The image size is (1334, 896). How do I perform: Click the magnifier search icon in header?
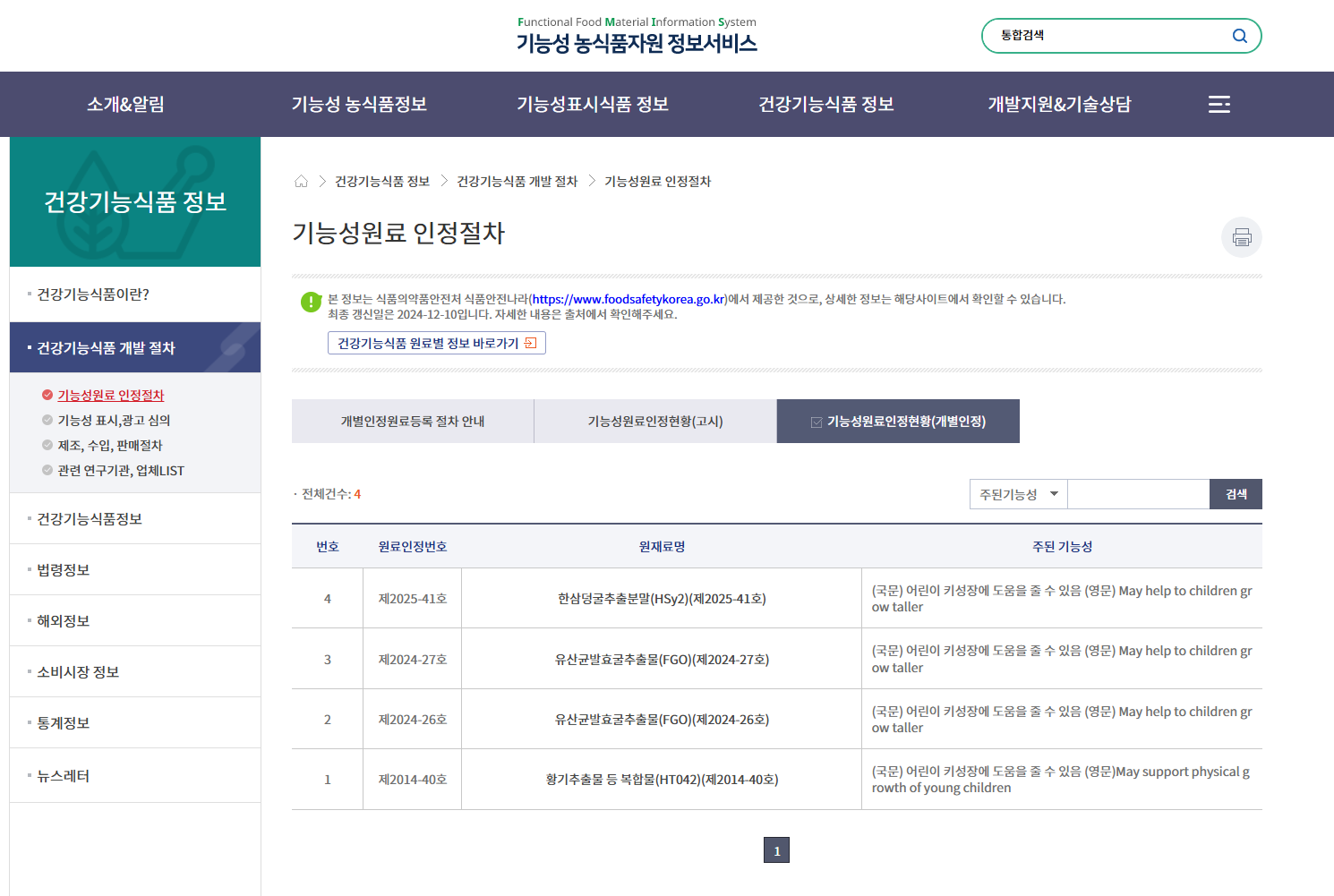pos(1239,36)
